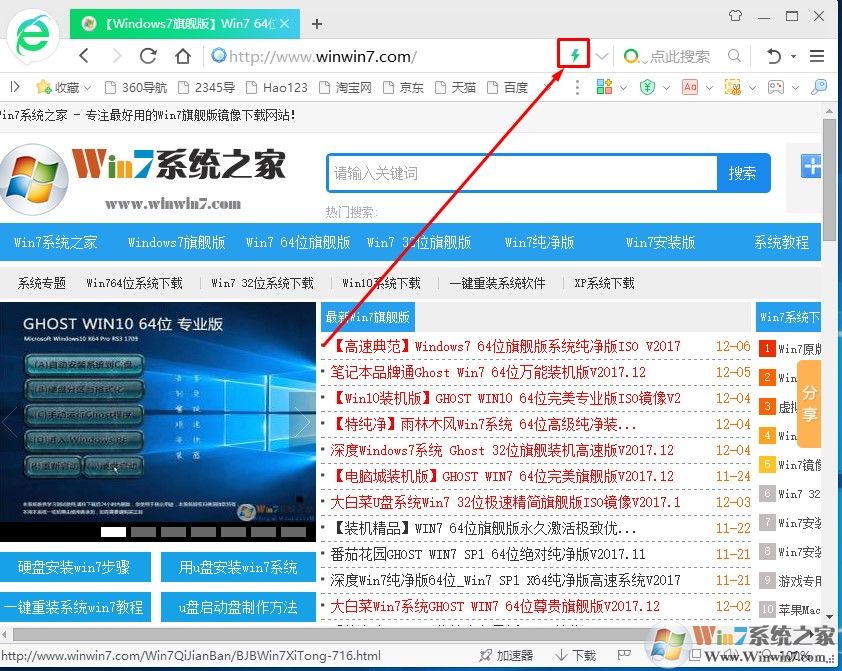Image resolution: width=842 pixels, height=671 pixels.
Task: Click the green shield online banking icon
Action: click(647, 87)
